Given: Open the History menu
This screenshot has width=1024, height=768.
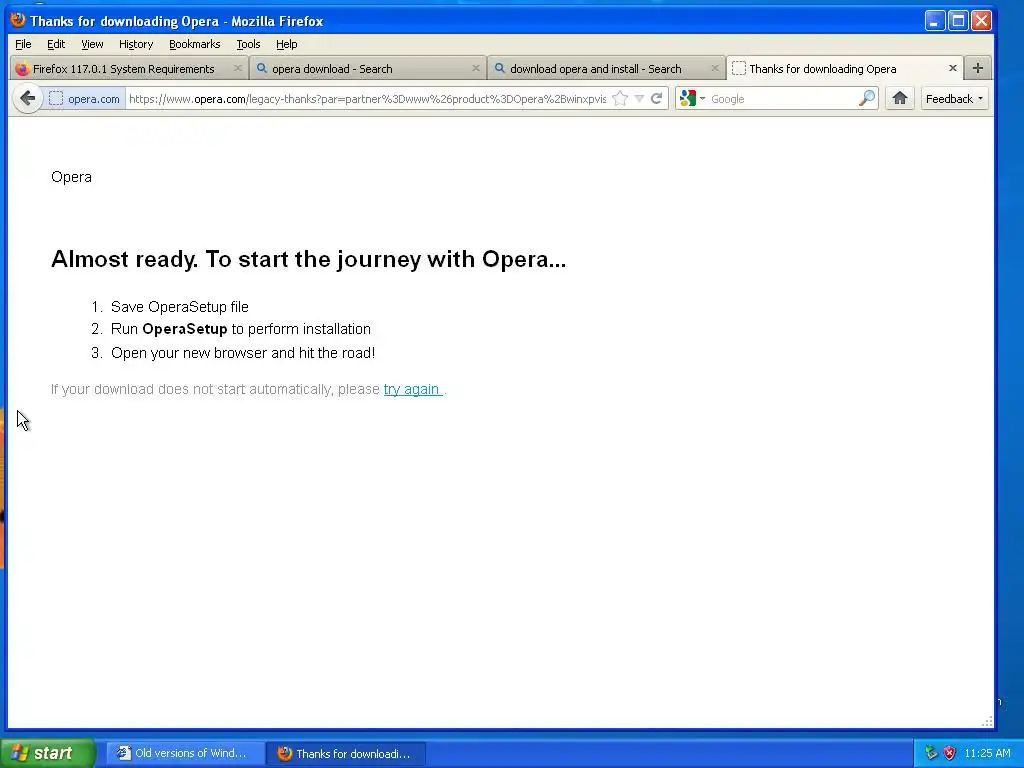Looking at the screenshot, I should pyautogui.click(x=136, y=44).
